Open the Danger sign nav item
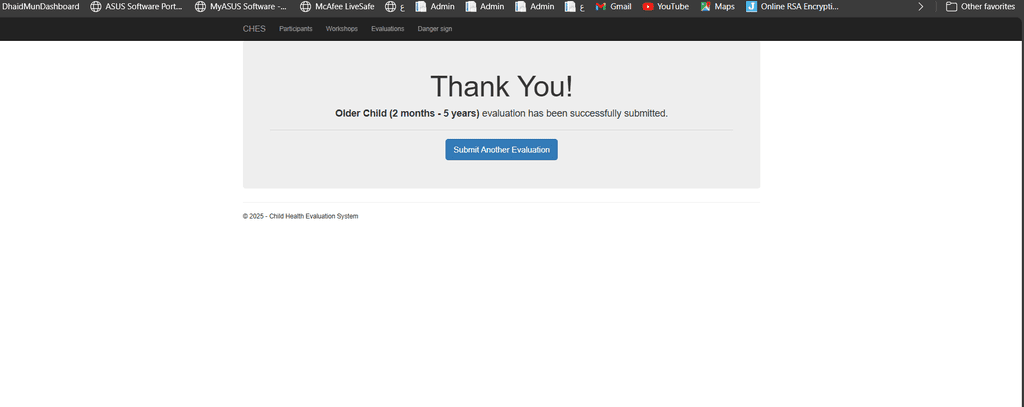Screen dimensions: 1024x407 click(x=435, y=29)
